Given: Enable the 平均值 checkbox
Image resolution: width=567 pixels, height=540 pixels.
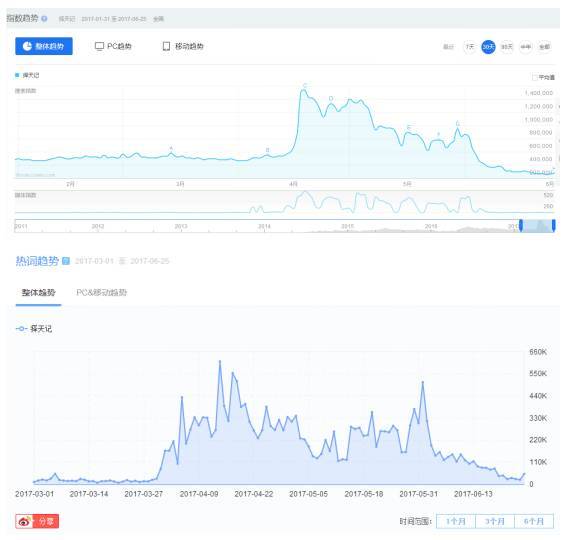Looking at the screenshot, I should pyautogui.click(x=534, y=77).
